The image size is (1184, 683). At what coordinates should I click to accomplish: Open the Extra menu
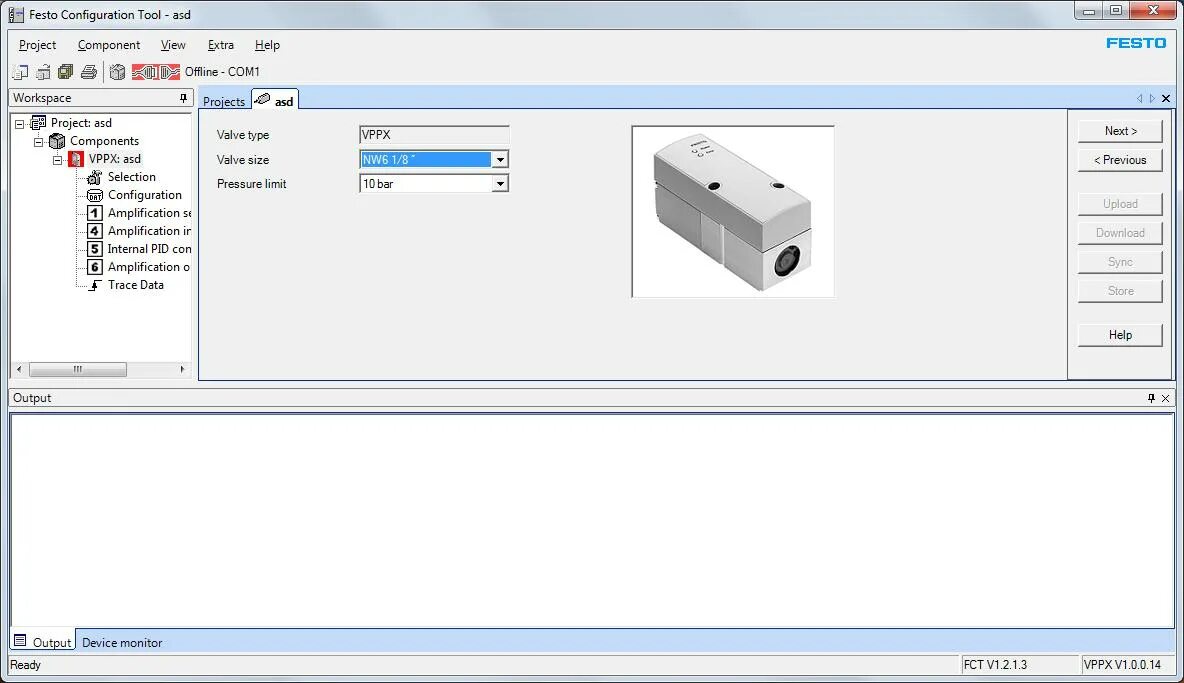pyautogui.click(x=220, y=45)
